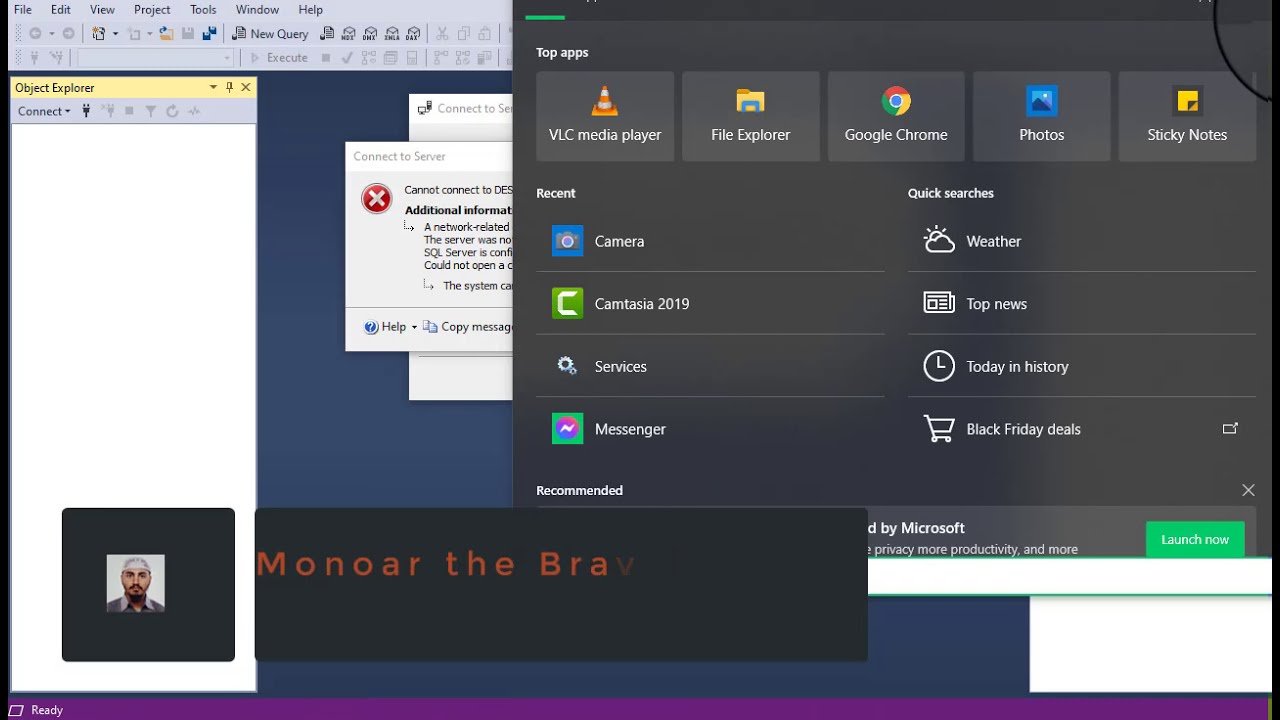Open the View menu
Image resolution: width=1280 pixels, height=720 pixels.
point(102,9)
